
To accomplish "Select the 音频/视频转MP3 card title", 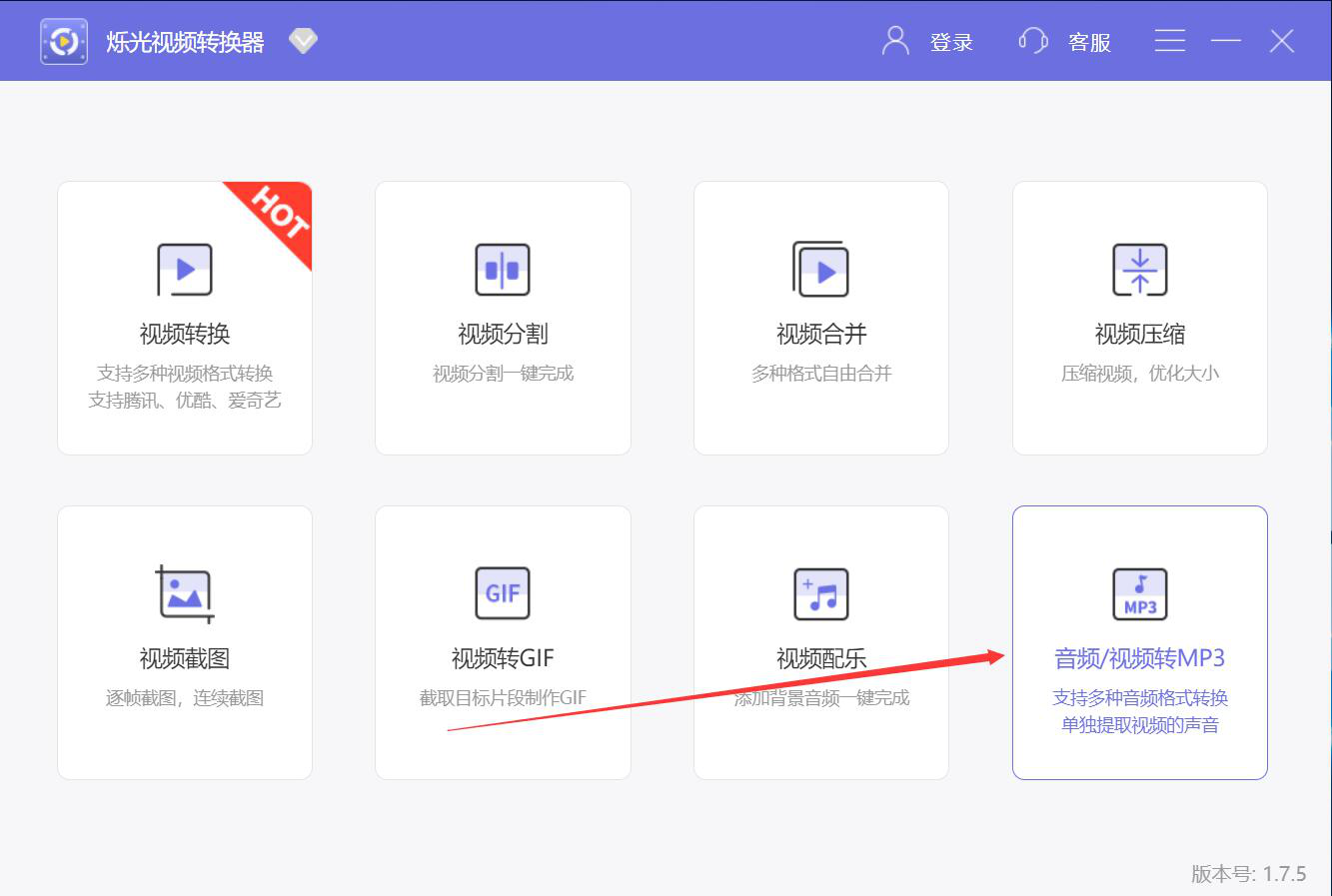I will [1140, 658].
